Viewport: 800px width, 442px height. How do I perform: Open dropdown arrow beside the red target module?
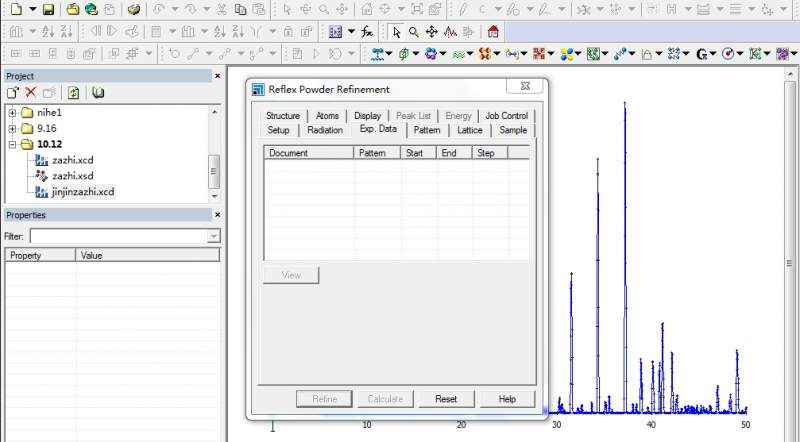coord(740,54)
